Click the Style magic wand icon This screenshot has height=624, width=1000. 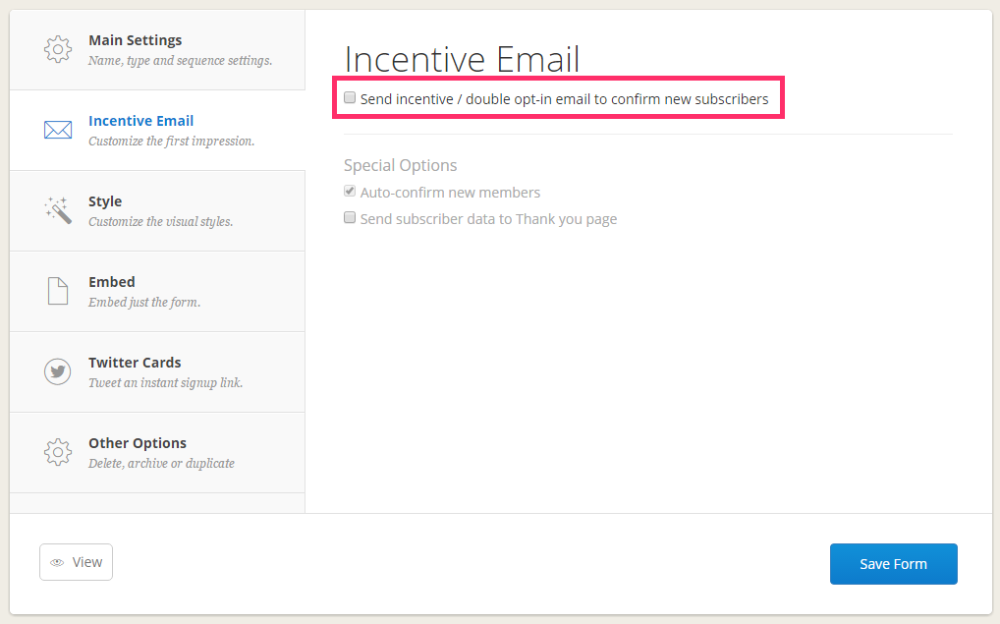pyautogui.click(x=57, y=211)
